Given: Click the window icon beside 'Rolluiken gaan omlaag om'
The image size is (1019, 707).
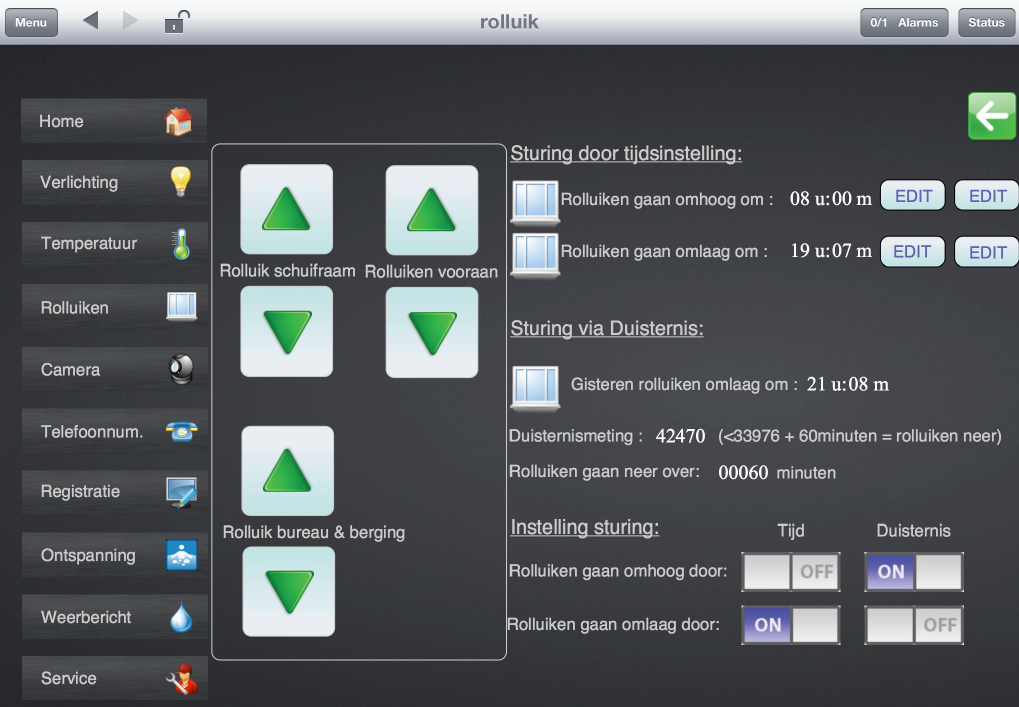Looking at the screenshot, I should pos(535,255).
